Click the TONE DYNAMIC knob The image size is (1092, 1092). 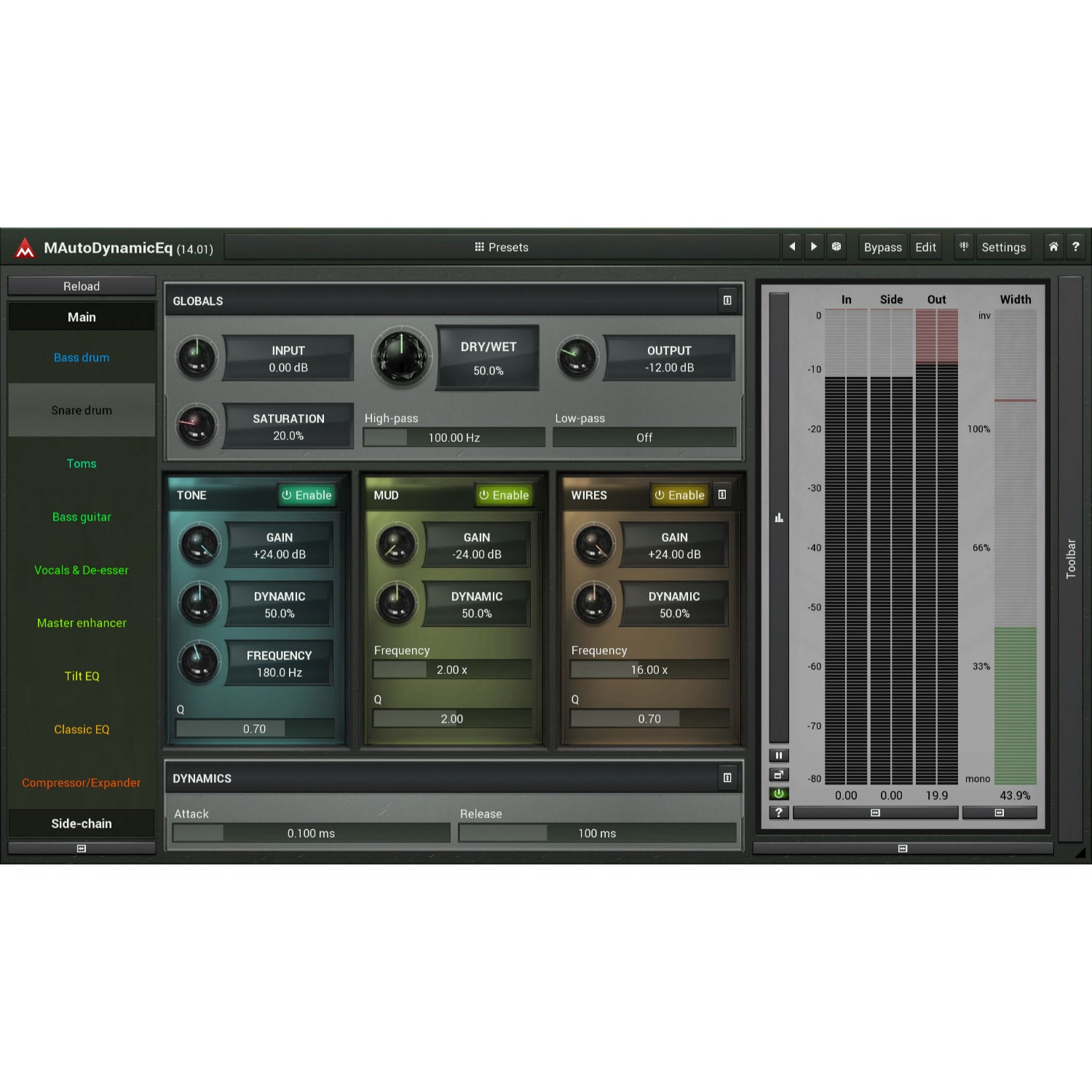click(x=199, y=603)
